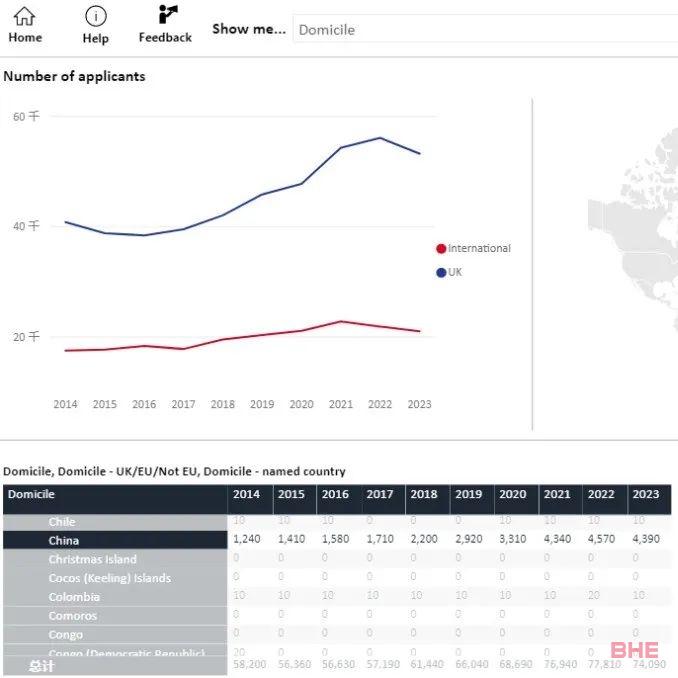Type in the Domicile search field
678x678 pixels.
[x=480, y=30]
